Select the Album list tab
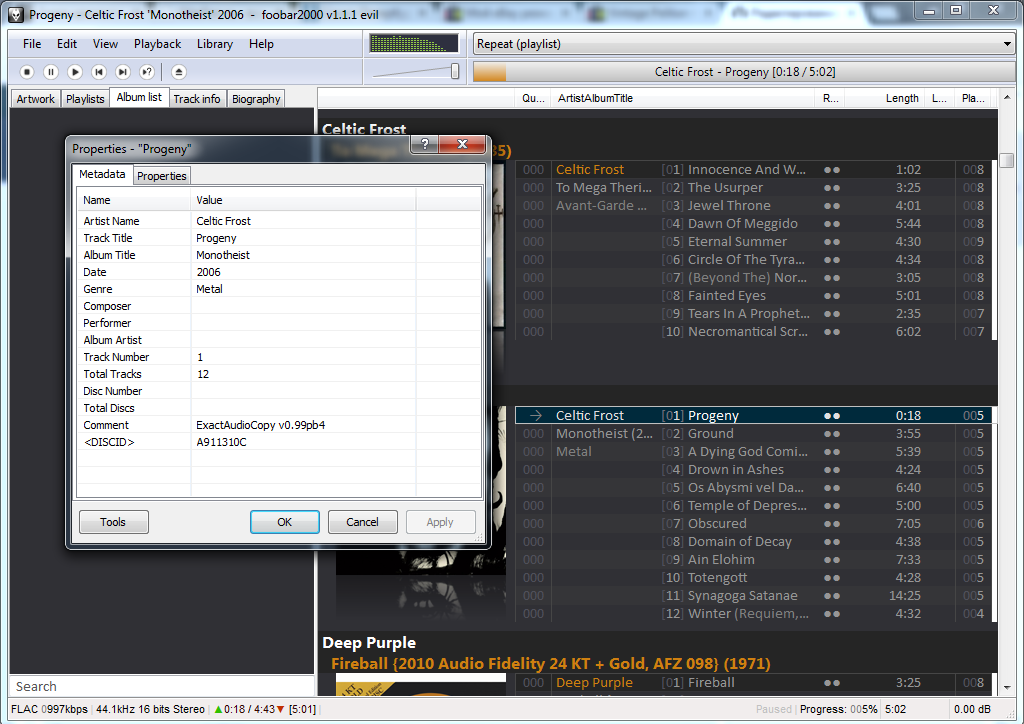The height and width of the screenshot is (724, 1024). point(139,97)
